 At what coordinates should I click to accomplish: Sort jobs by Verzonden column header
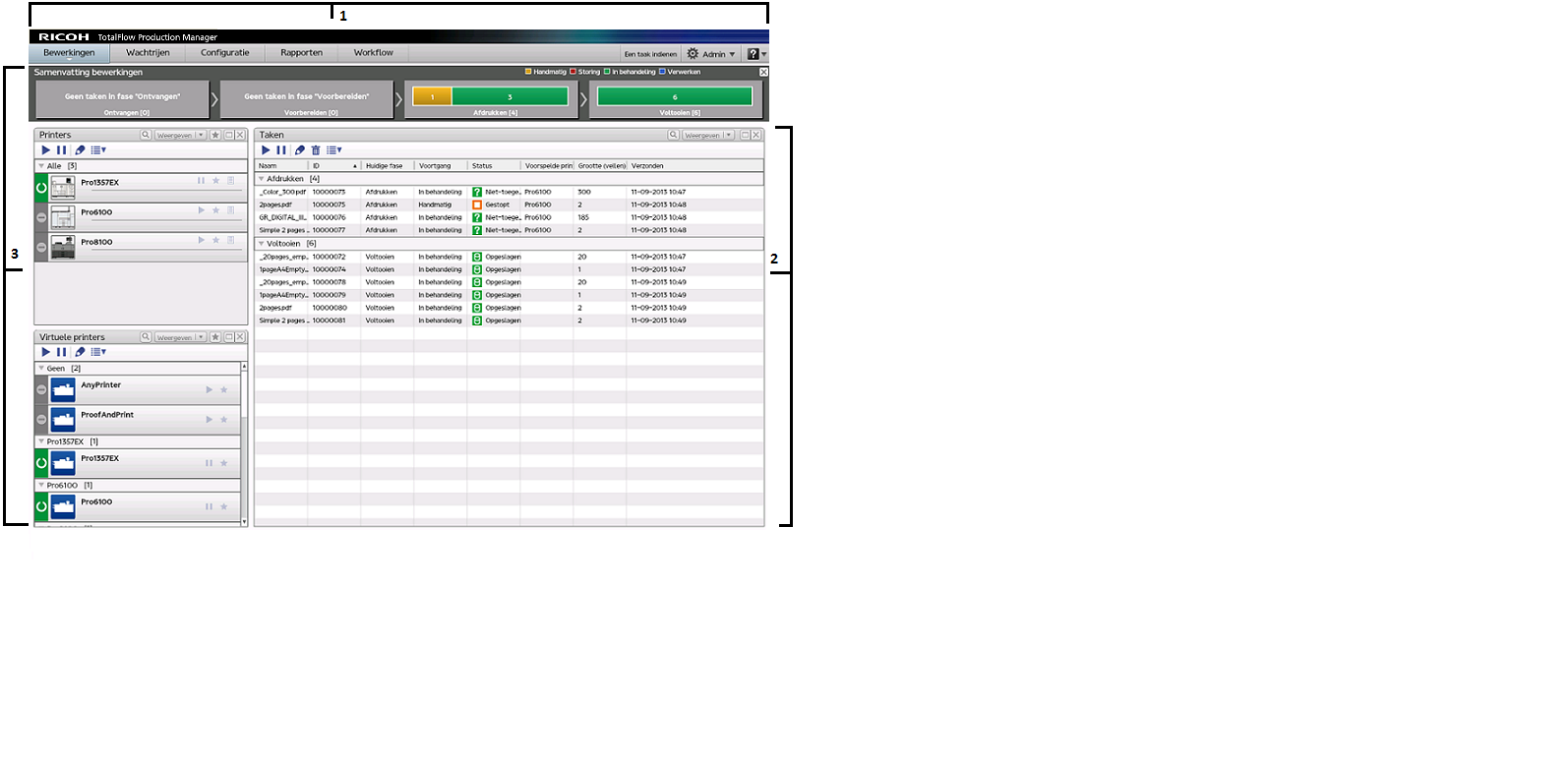click(694, 166)
